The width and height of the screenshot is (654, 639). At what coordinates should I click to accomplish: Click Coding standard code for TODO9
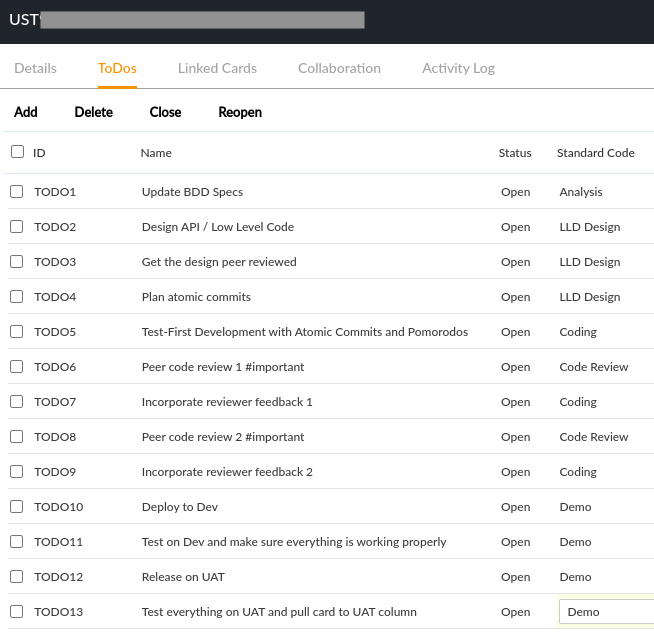point(578,472)
